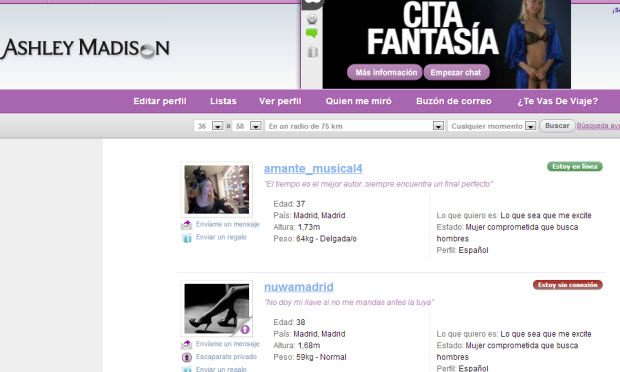Select the Quien me miró tab
Screen dimensions: 620x372
click(359, 101)
